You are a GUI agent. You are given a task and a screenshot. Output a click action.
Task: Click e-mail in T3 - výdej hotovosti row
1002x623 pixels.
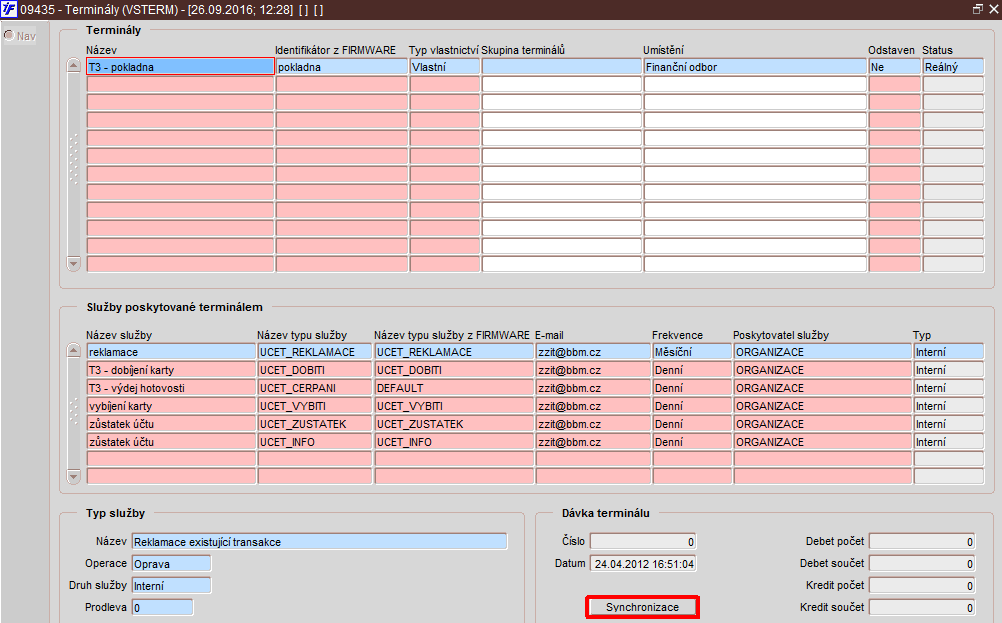click(x=593, y=387)
